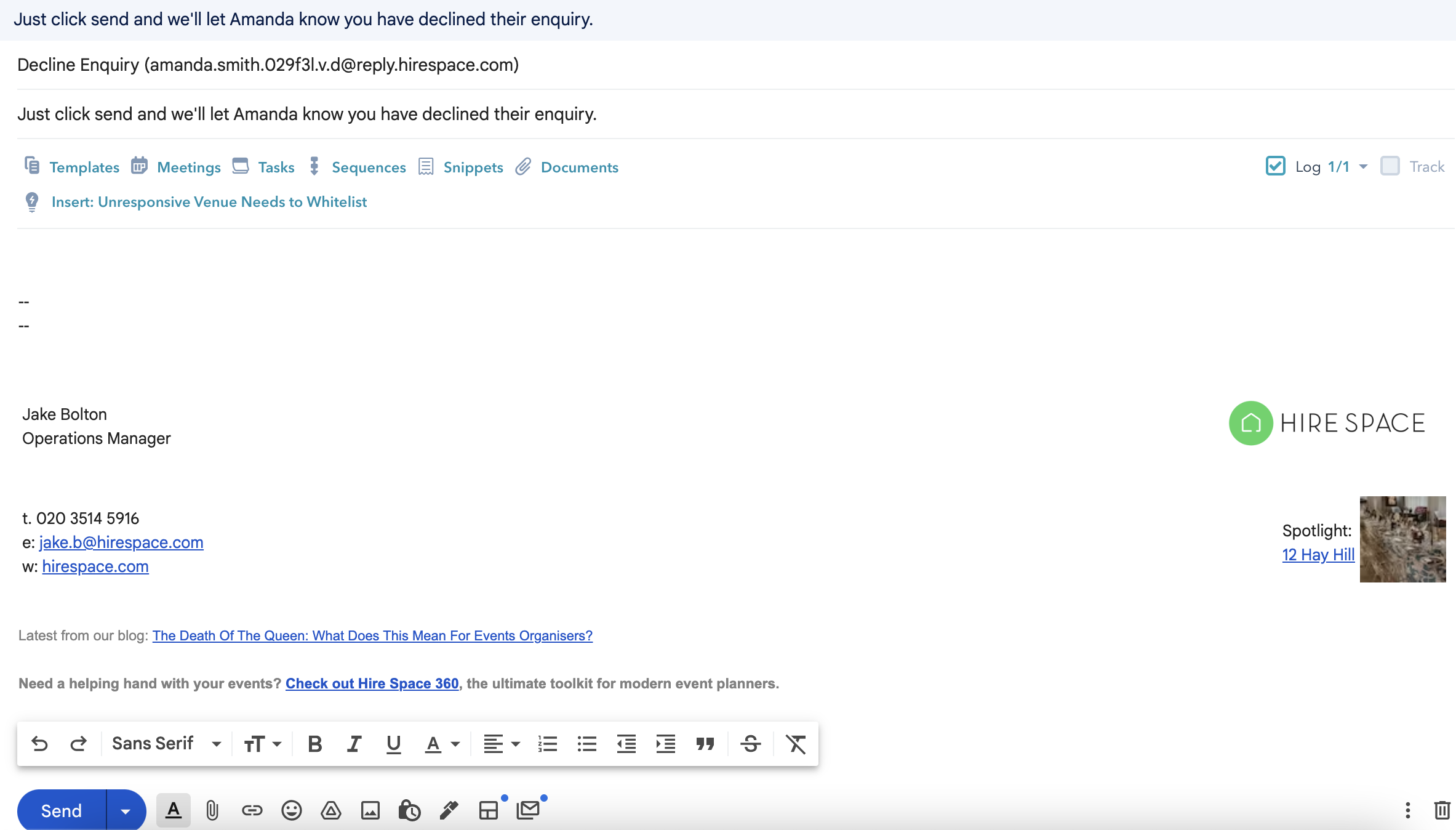Insert signature pen icon
This screenshot has width=1456, height=830.
click(x=449, y=810)
